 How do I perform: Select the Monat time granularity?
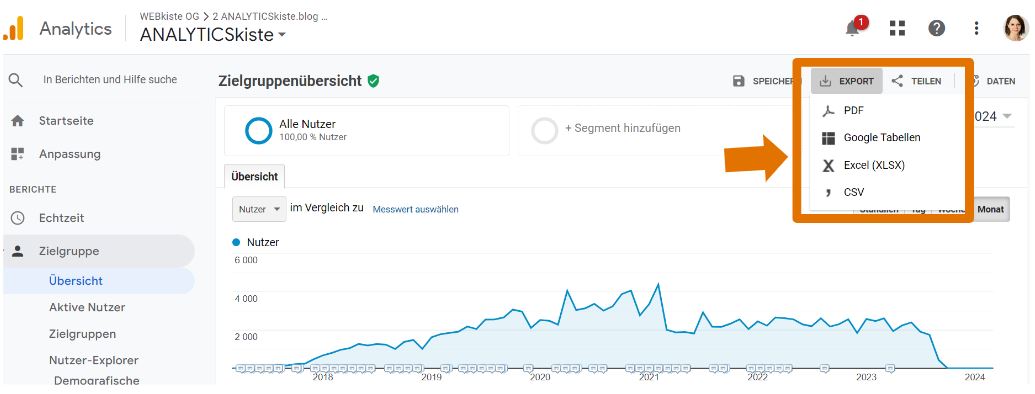(991, 209)
